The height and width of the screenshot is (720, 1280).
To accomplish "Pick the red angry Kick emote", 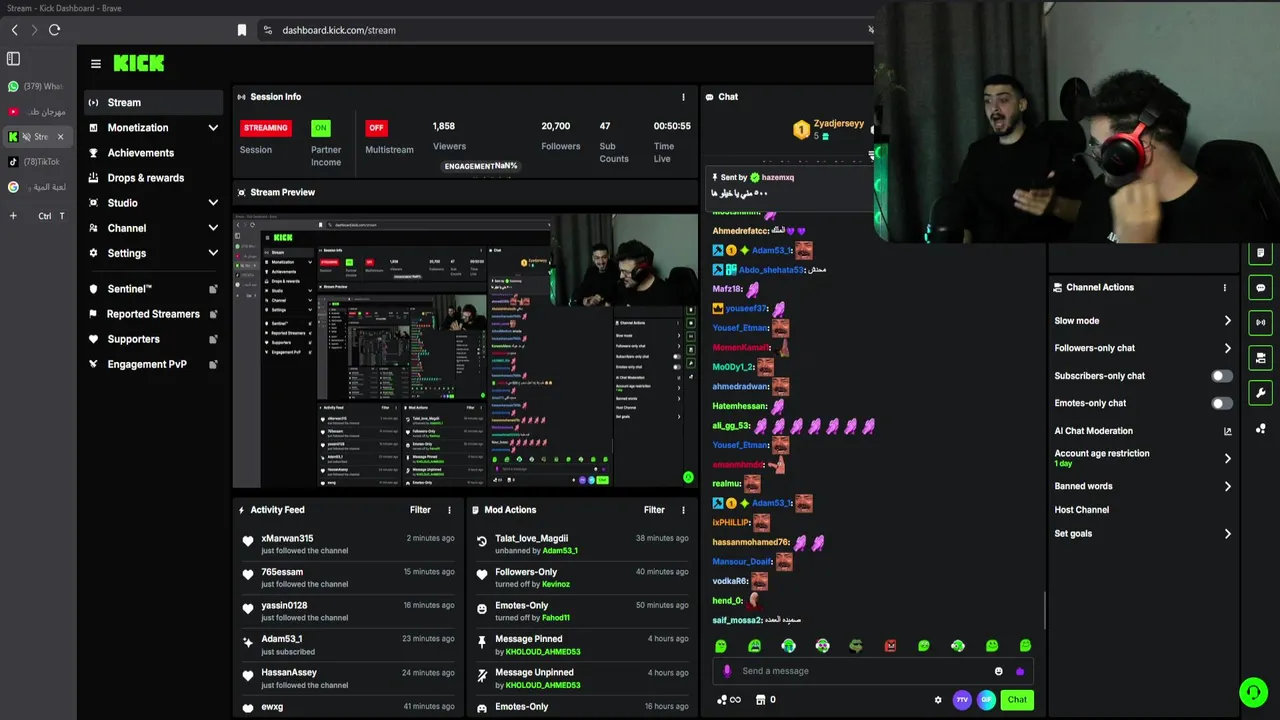I will (x=890, y=646).
